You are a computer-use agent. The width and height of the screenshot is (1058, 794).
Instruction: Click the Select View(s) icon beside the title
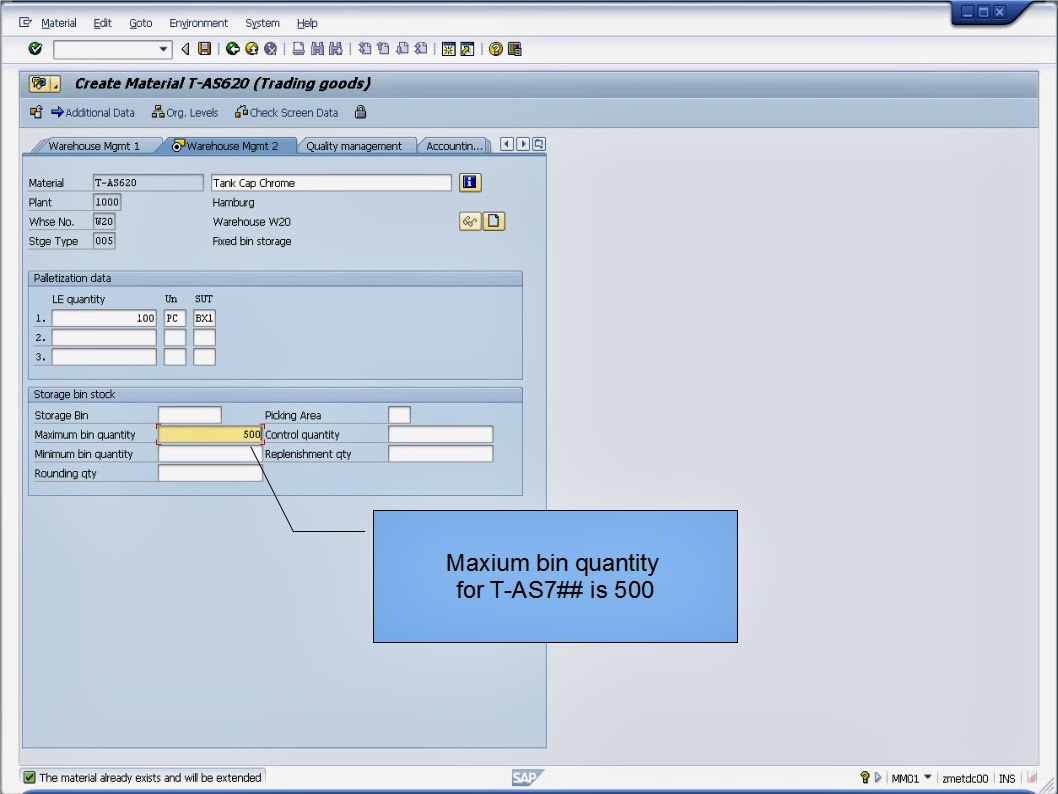click(x=45, y=84)
